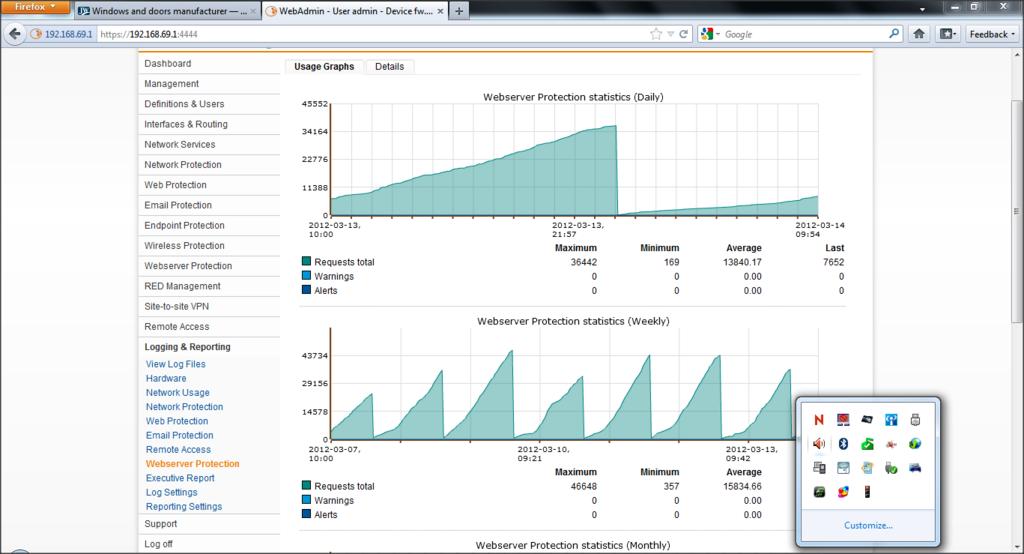Open the Feedback dropdown button

coord(992,34)
